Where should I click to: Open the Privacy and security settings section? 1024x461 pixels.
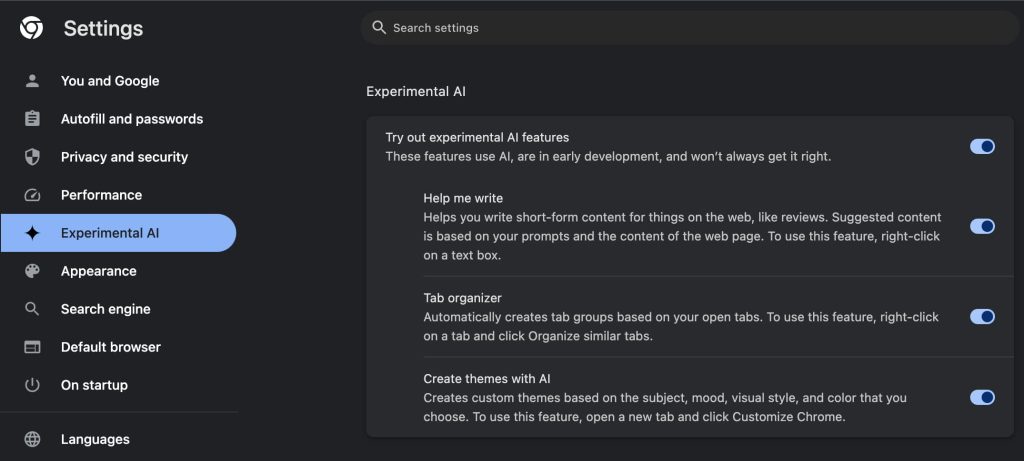point(124,157)
